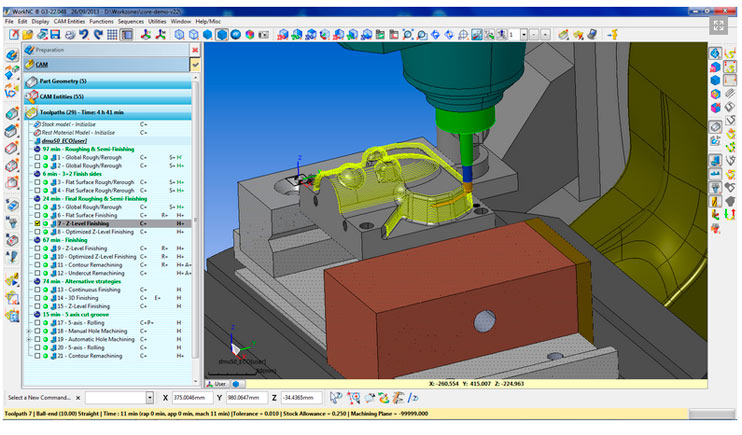Click the Save floppy disk toolbar icon
742x435 pixels.
tap(55, 34)
